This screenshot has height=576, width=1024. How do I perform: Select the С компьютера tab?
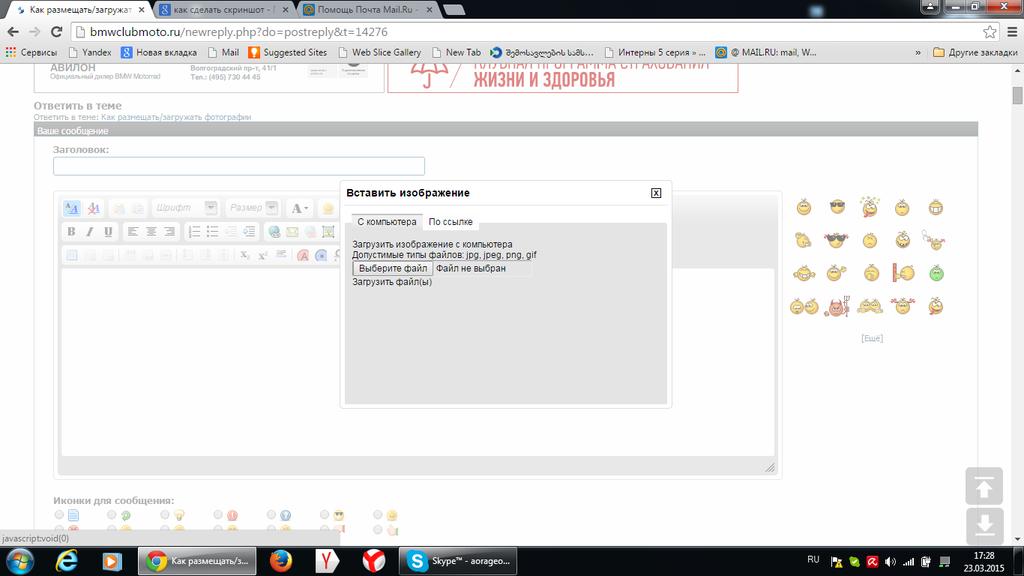point(386,222)
